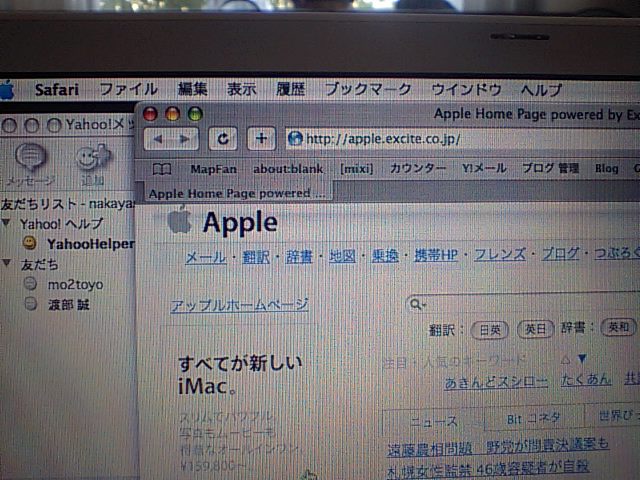Open the search magnifier dropdown

417,304
